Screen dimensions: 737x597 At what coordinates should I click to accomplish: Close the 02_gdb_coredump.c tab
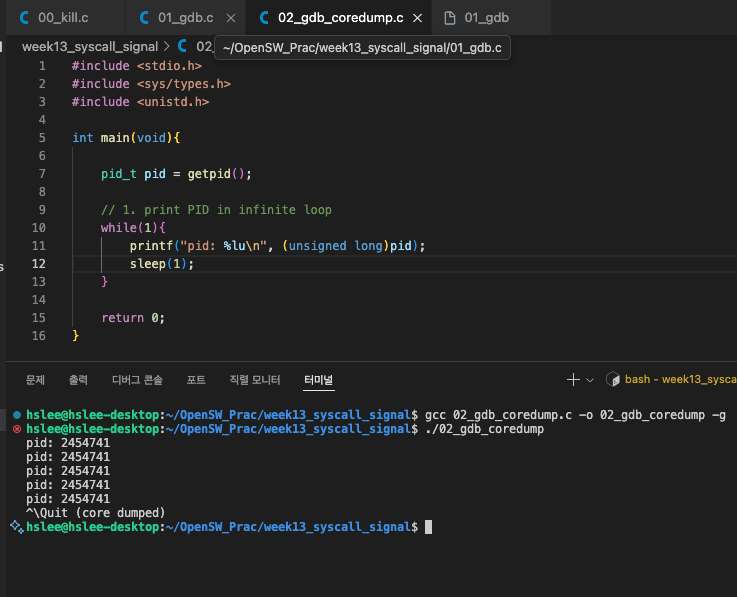(417, 18)
